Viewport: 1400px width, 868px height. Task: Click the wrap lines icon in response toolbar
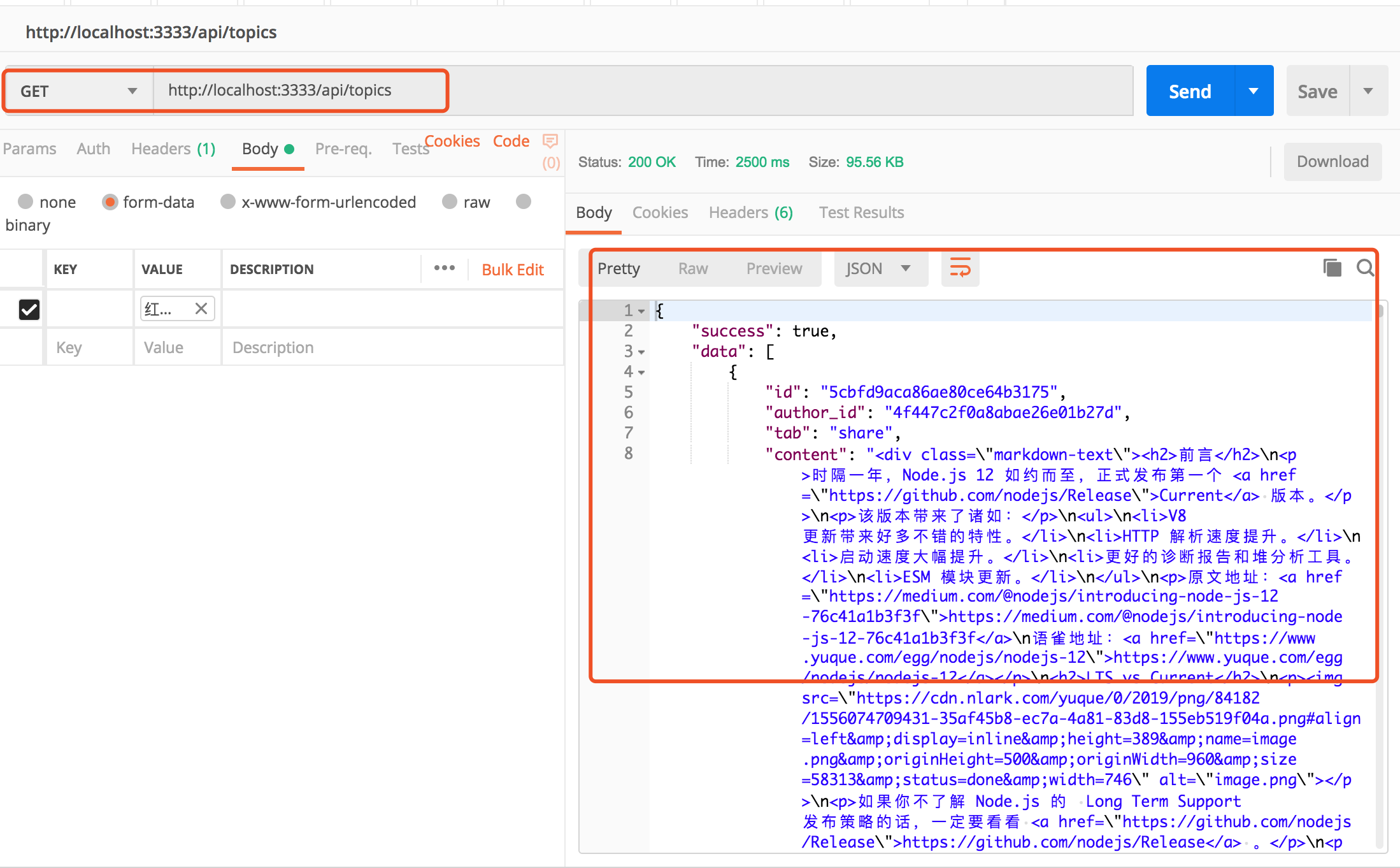[x=960, y=268]
